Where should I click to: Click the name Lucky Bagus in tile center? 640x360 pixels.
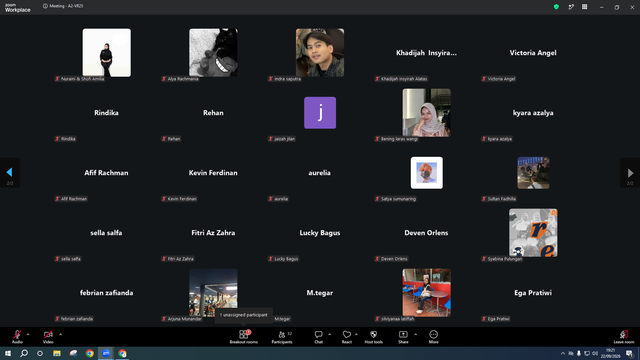point(320,233)
